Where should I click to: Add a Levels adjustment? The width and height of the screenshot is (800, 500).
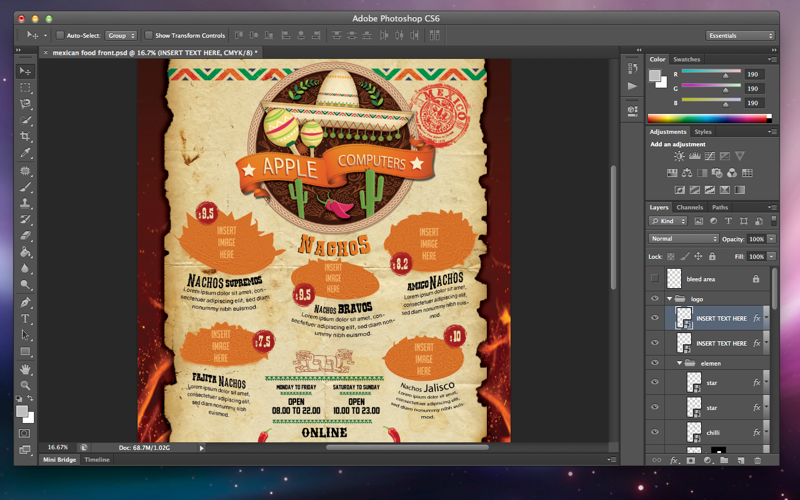click(694, 156)
